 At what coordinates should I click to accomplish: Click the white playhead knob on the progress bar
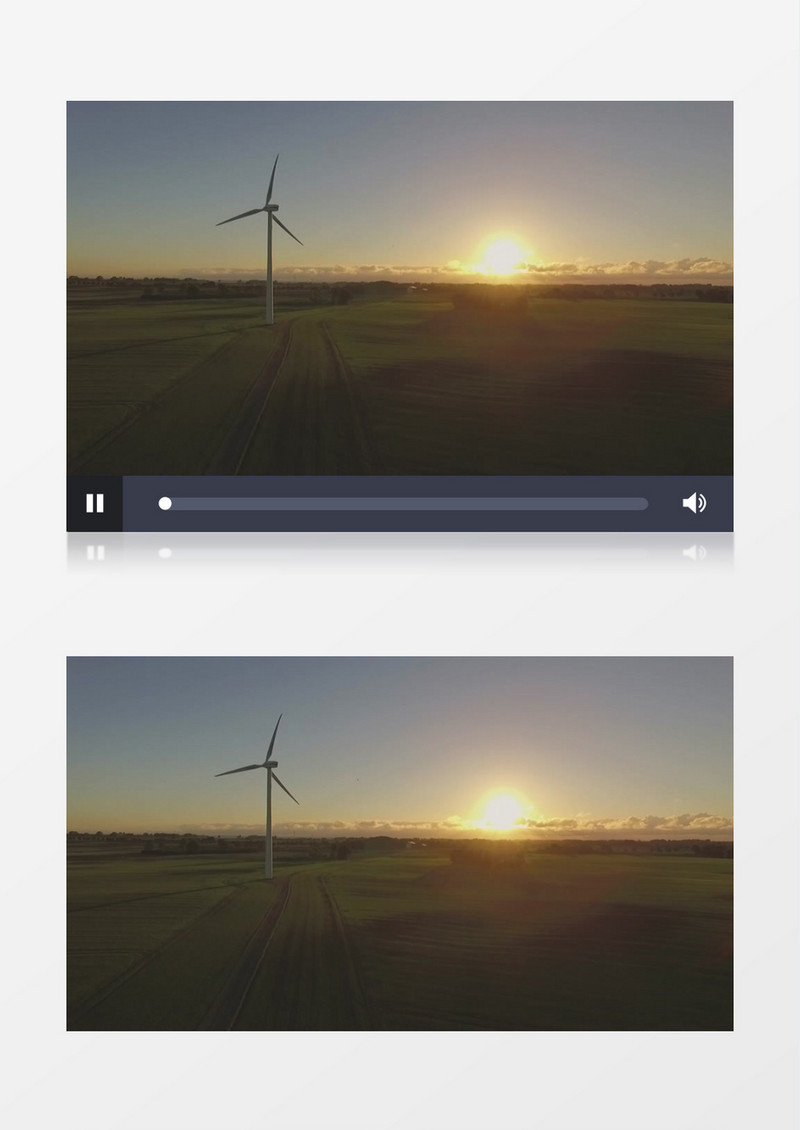tap(165, 504)
